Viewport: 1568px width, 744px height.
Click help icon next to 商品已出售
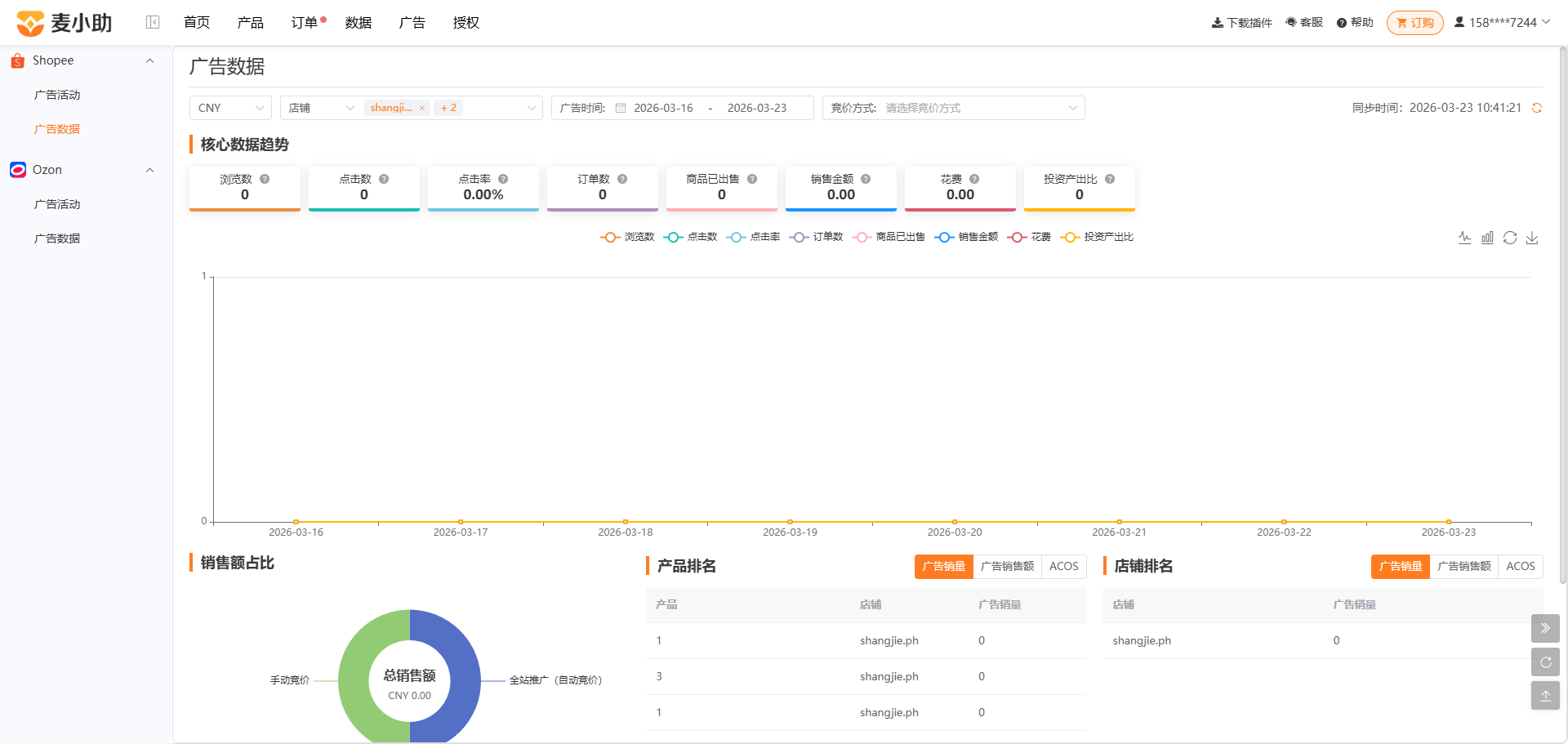752,179
